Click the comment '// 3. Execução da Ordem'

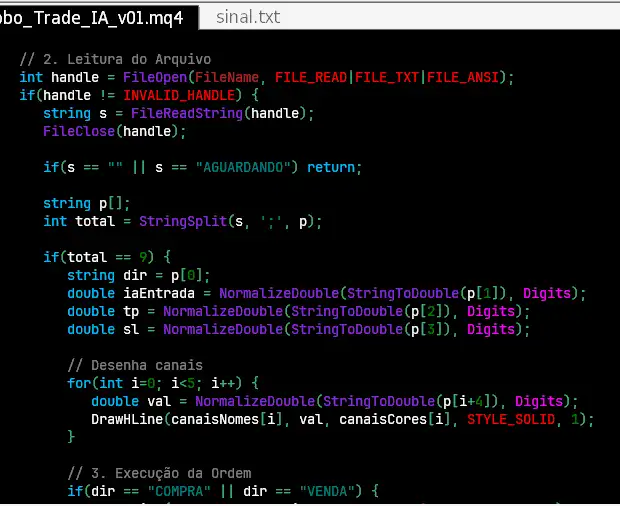pos(159,473)
